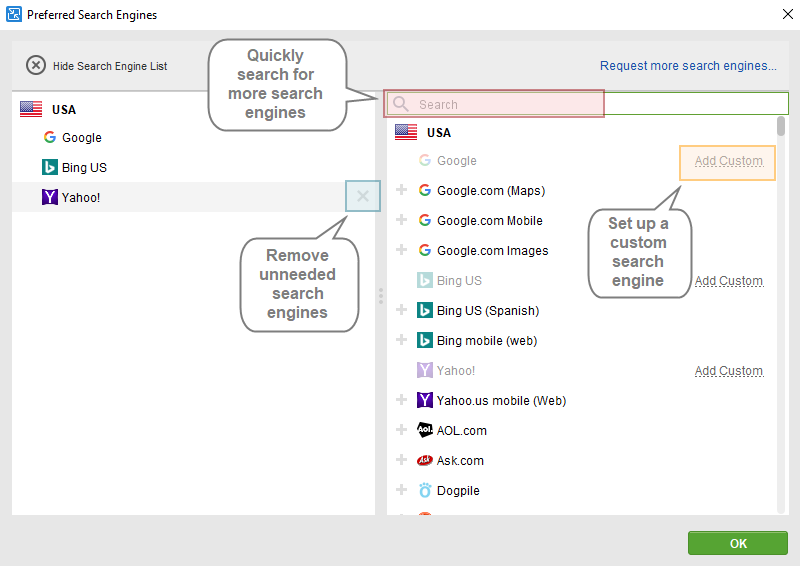Click USA flag in available engines list
The height and width of the screenshot is (566, 800).
[x=406, y=132]
